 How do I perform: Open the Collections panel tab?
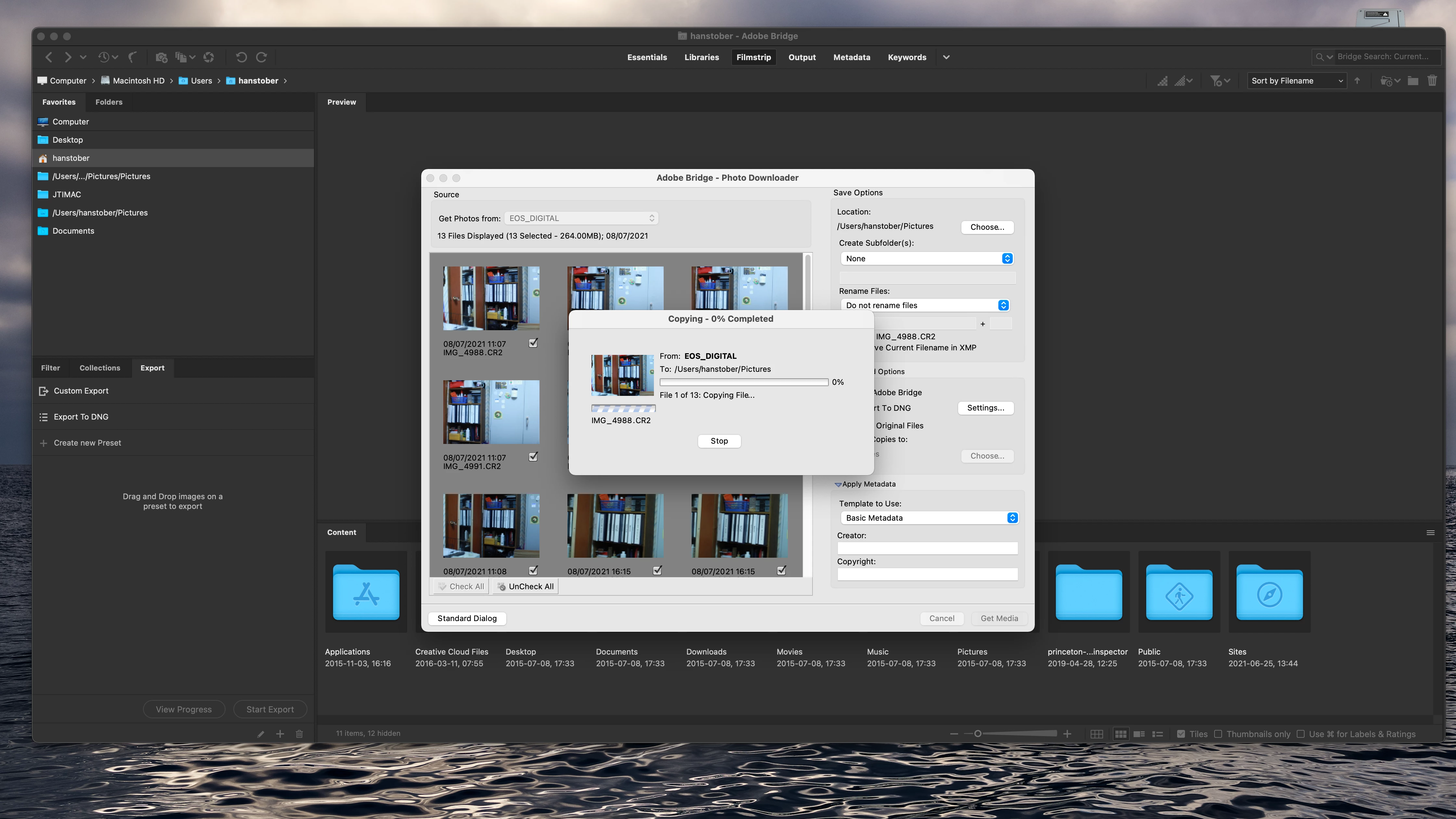tap(99, 368)
